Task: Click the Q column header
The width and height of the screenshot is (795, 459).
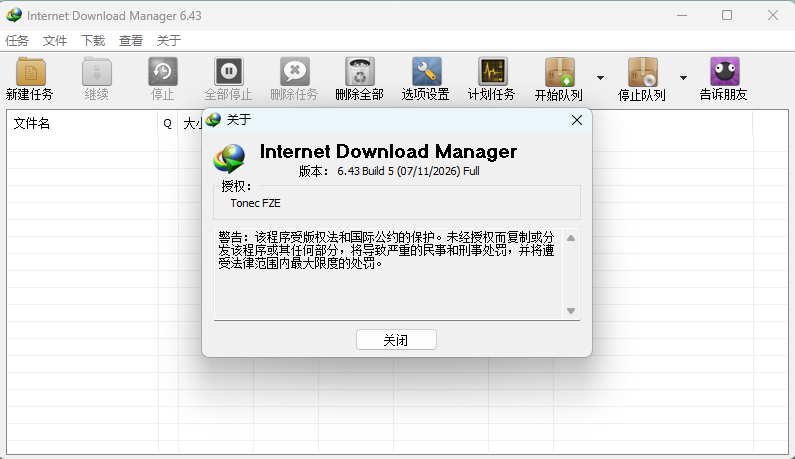Action: (x=168, y=123)
